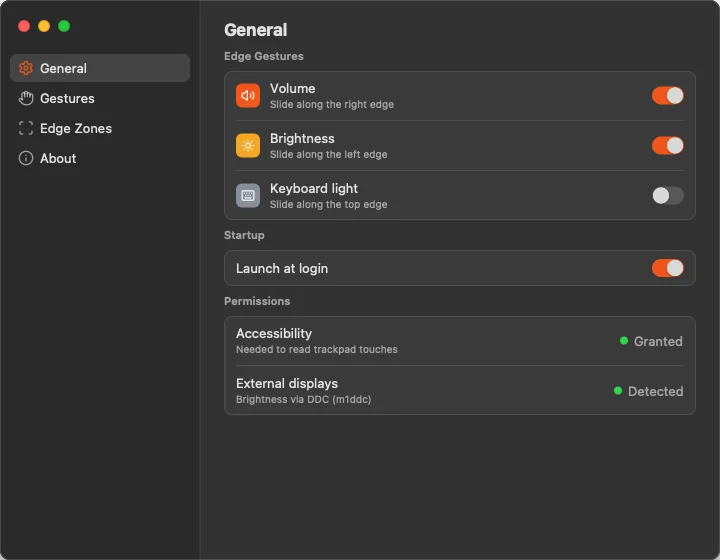The image size is (720, 560).
Task: Select the General sidebar item
Action: click(100, 68)
